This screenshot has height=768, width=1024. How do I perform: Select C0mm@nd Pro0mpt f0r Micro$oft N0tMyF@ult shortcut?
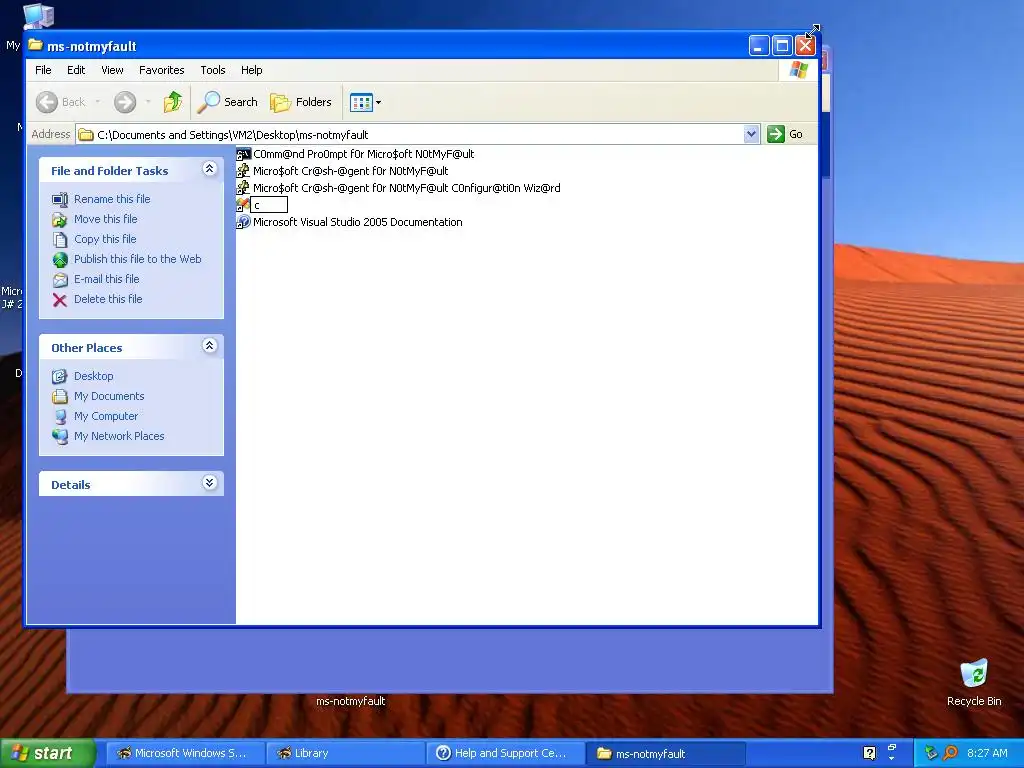tap(363, 154)
